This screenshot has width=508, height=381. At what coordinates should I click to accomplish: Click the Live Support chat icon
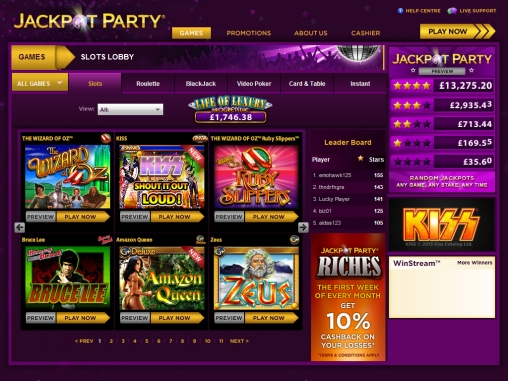pos(452,11)
